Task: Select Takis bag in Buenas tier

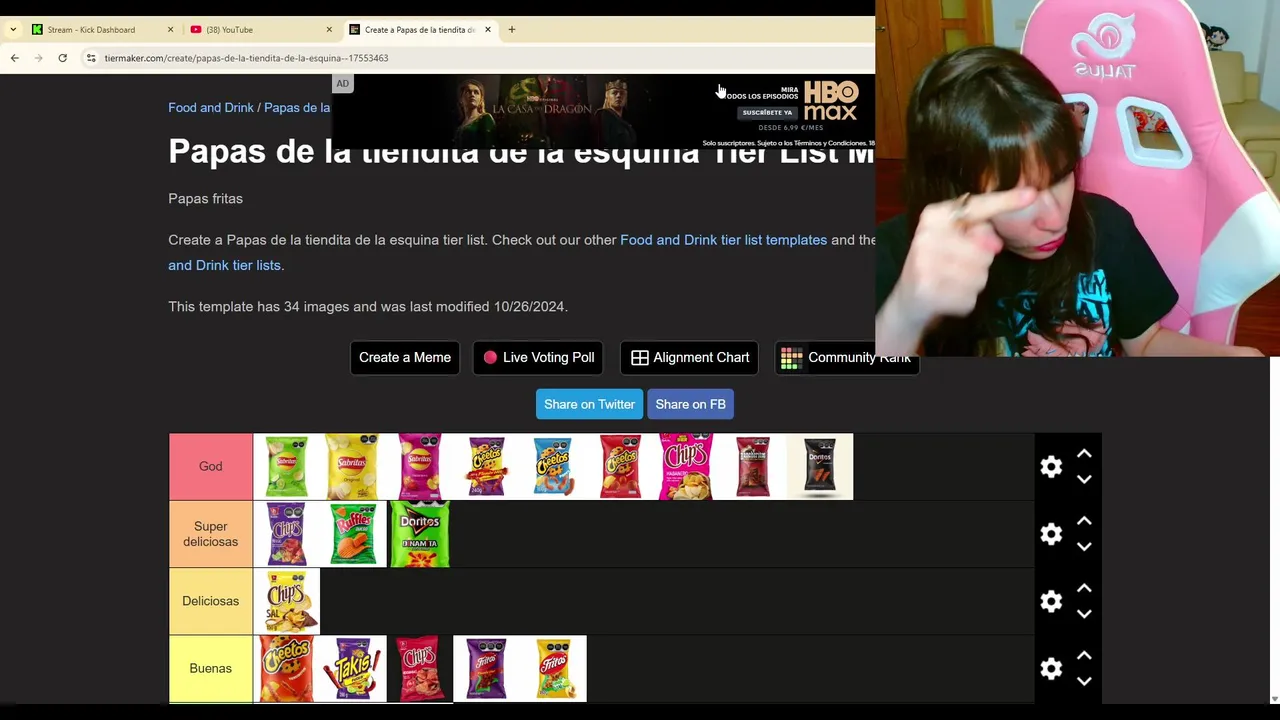Action: click(x=353, y=668)
